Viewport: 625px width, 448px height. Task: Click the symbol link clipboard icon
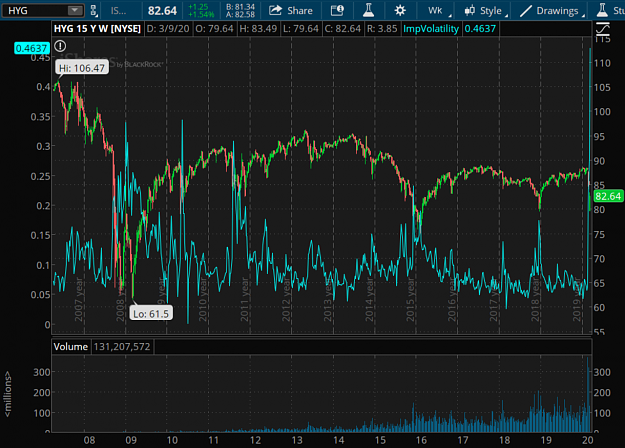[x=94, y=10]
